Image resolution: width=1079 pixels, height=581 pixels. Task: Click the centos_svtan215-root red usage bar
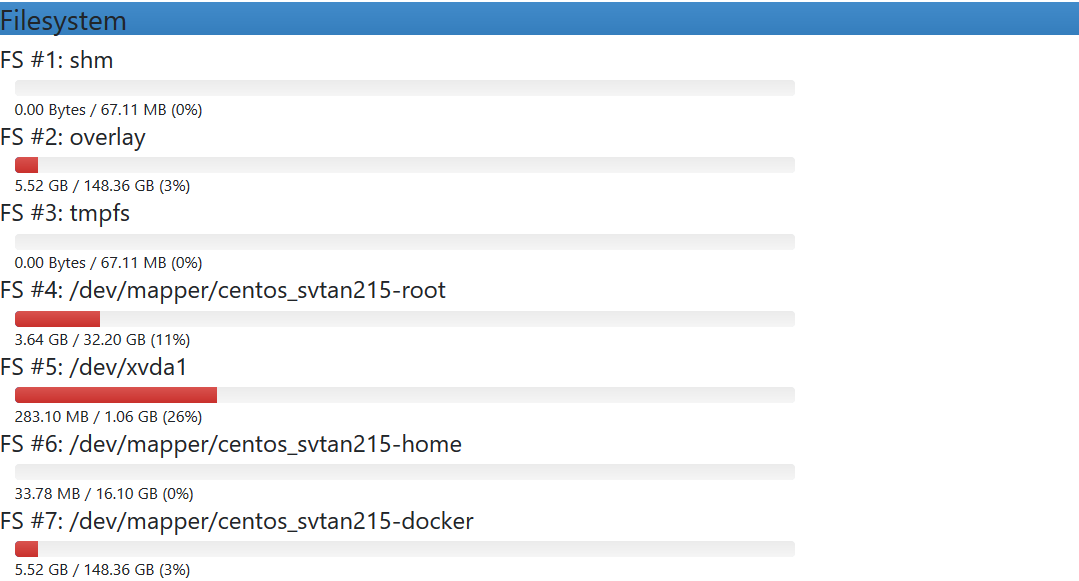[x=57, y=319]
